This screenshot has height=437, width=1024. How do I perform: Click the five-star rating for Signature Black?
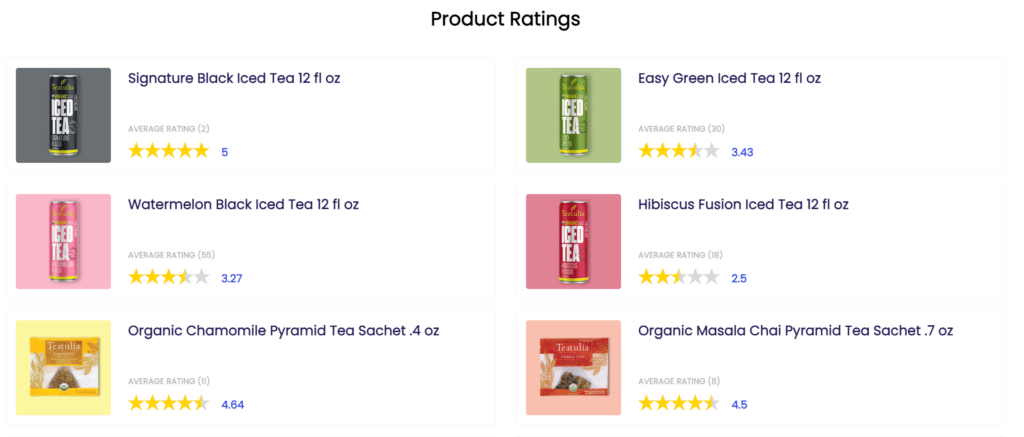pos(168,151)
